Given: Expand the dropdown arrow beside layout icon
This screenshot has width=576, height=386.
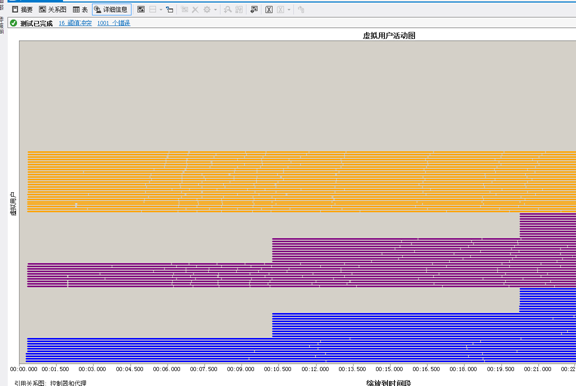Looking at the screenshot, I should point(161,10).
